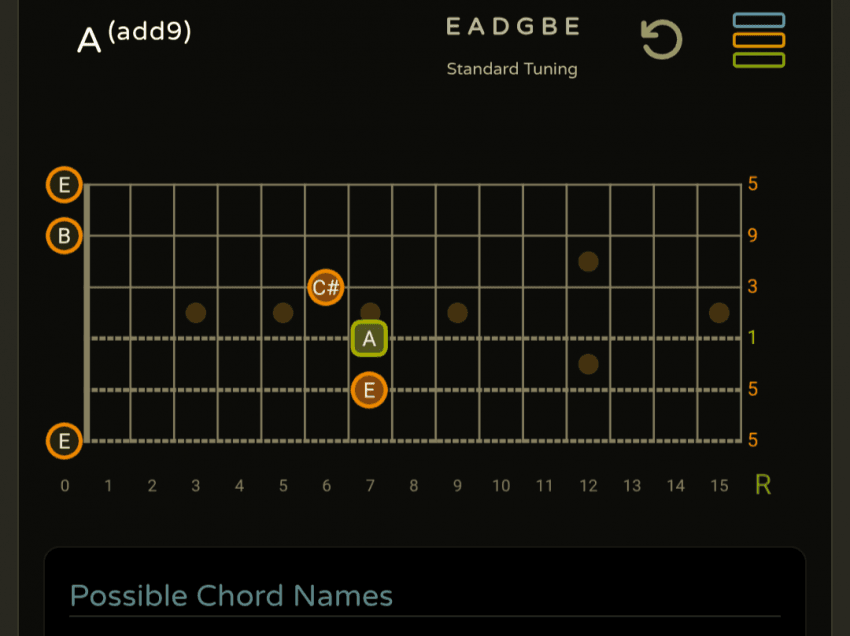850x636 pixels.
Task: Click the open low E string marker
Action: pos(64,440)
